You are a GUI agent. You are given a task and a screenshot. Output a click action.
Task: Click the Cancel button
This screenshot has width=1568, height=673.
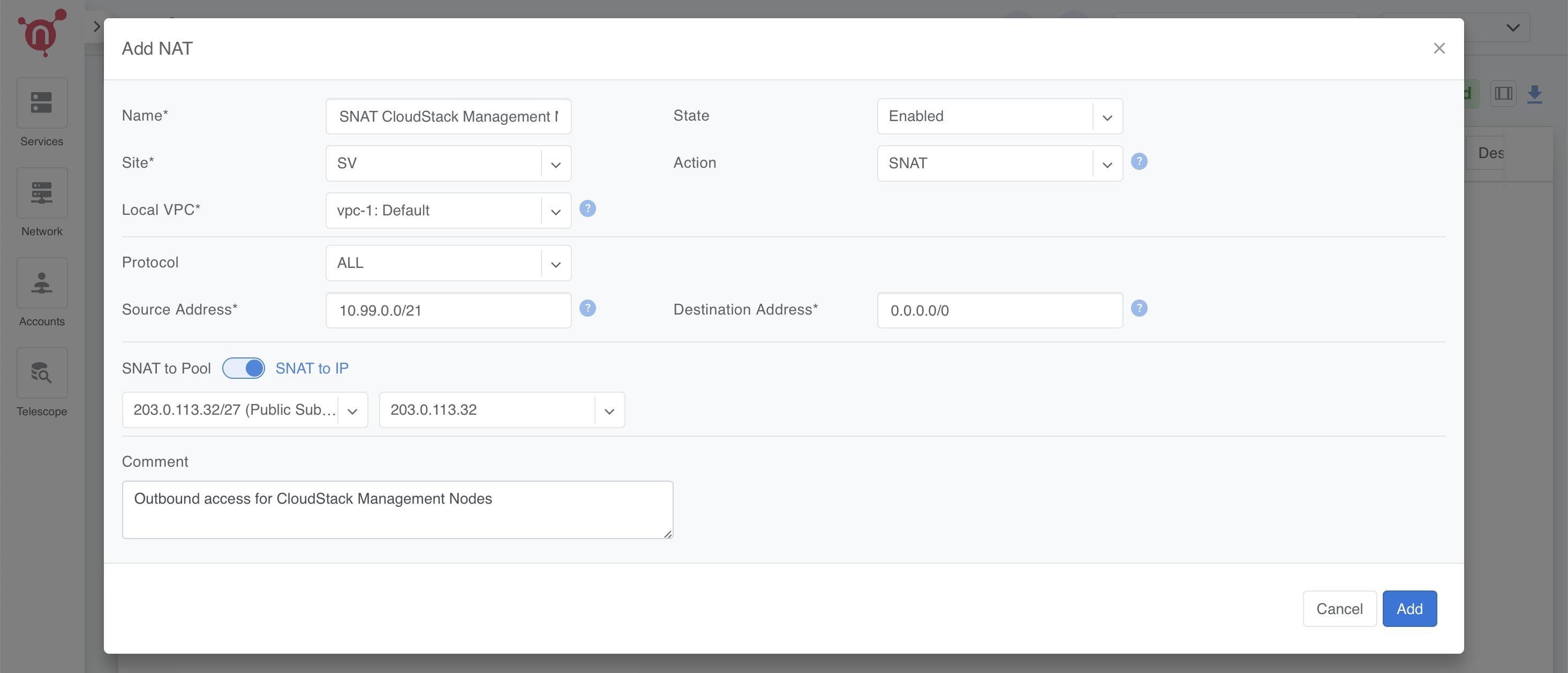tap(1339, 609)
